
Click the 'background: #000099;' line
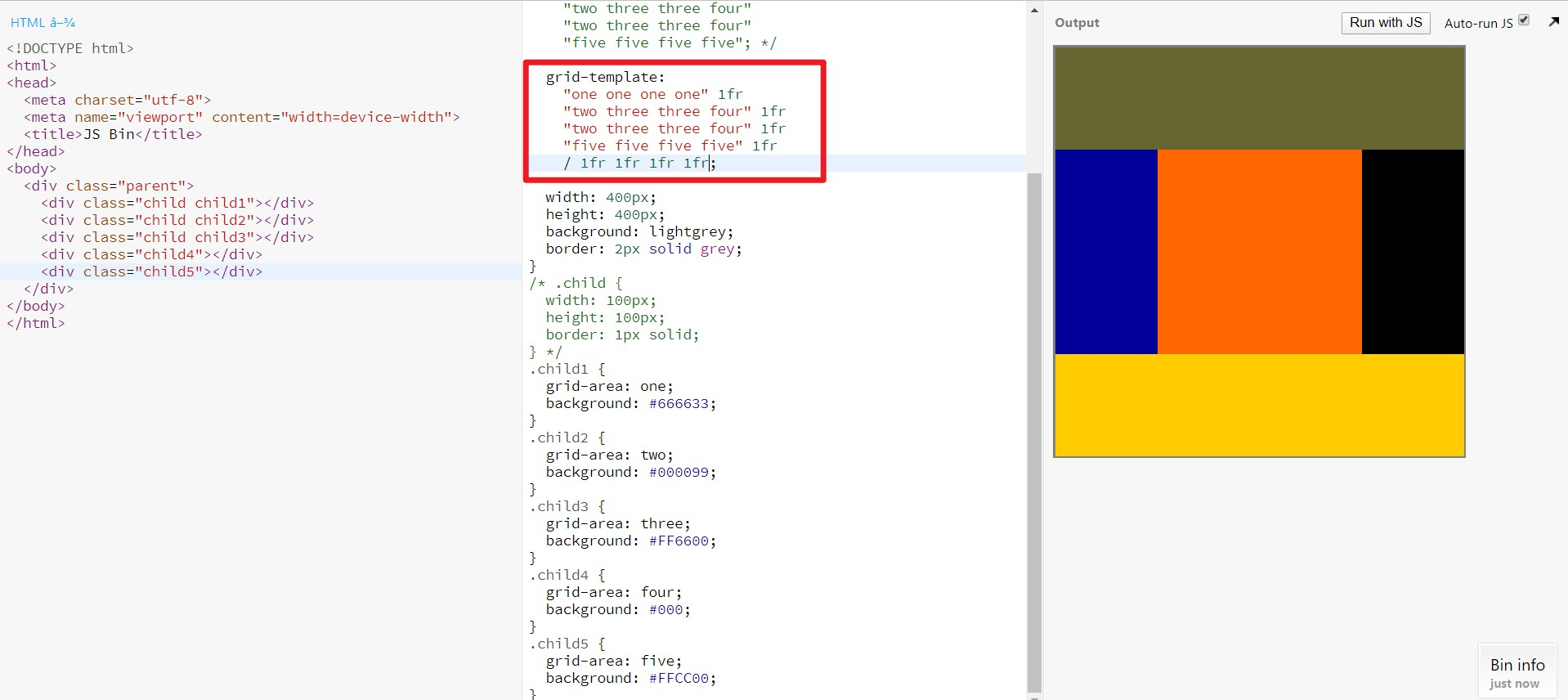(x=631, y=472)
